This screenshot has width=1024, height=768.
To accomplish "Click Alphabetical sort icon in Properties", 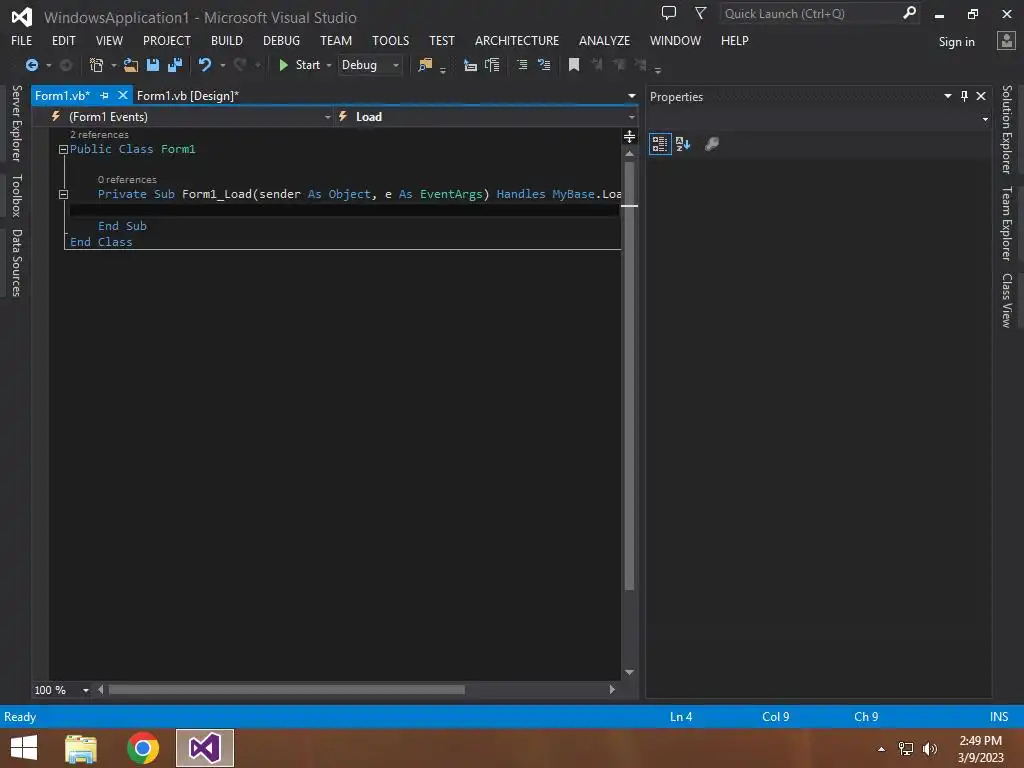I will (683, 144).
